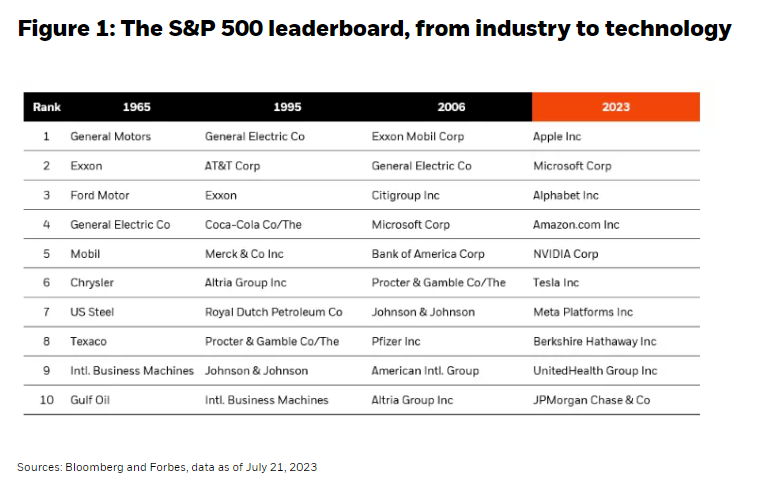Screen dimensions: 771x490
Task: Click the JPMorgan Chase & Co entry
Action: (x=591, y=400)
